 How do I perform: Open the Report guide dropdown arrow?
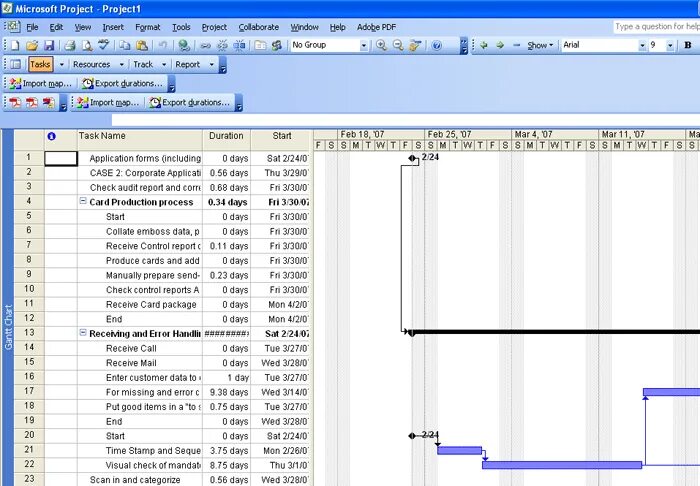(211, 65)
